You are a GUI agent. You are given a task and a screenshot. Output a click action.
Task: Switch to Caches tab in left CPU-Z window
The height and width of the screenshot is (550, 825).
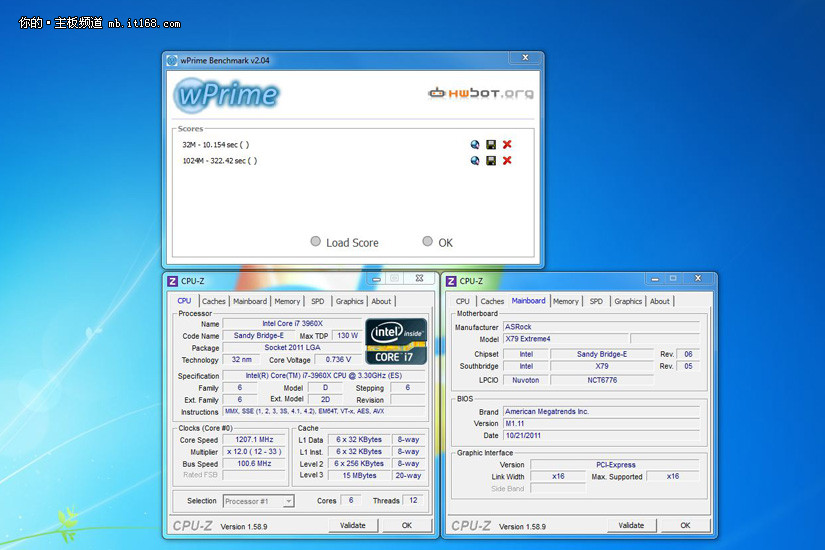tap(213, 301)
